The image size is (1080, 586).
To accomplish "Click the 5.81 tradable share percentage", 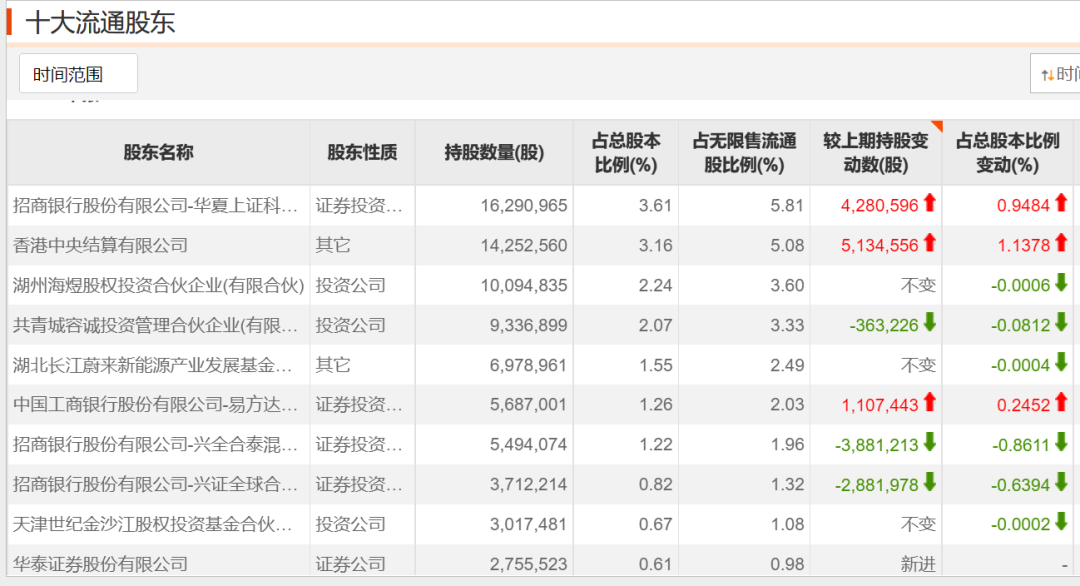I will click(x=787, y=205).
